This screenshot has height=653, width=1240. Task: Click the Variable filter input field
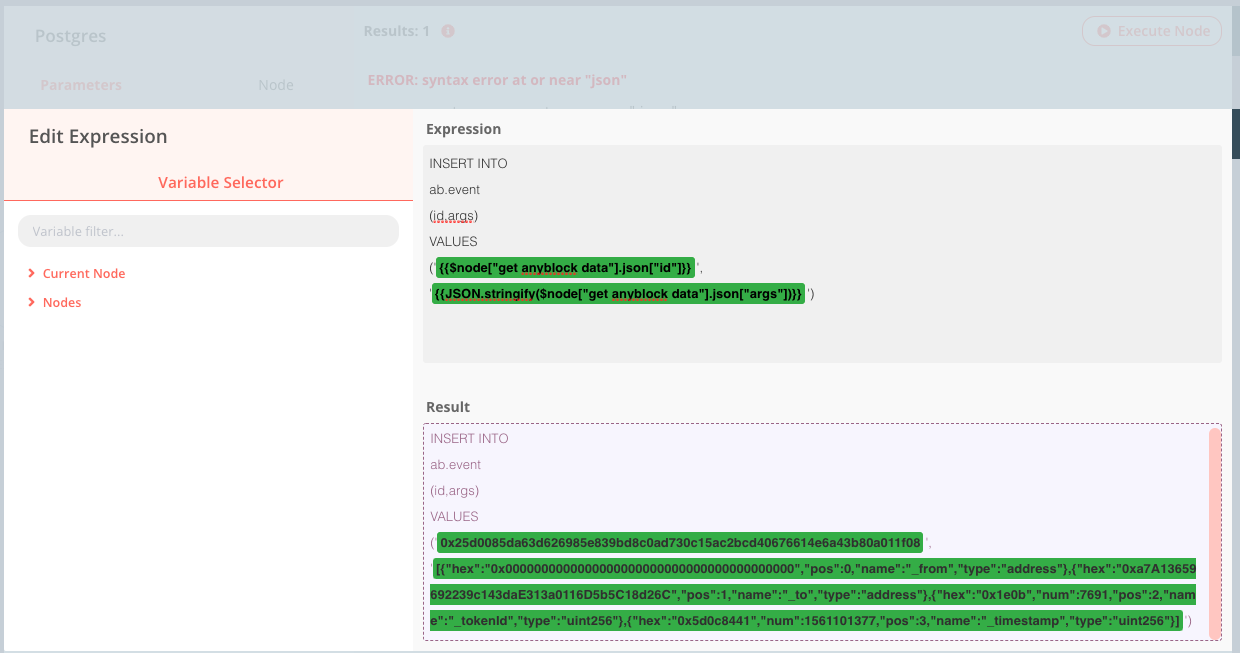coord(208,231)
